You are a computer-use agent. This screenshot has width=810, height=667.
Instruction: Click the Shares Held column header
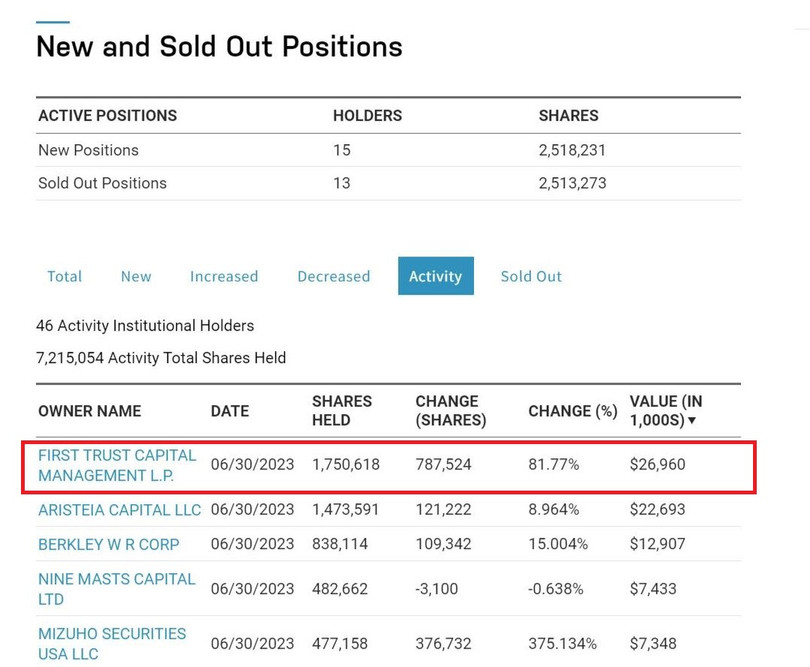pyautogui.click(x=342, y=410)
